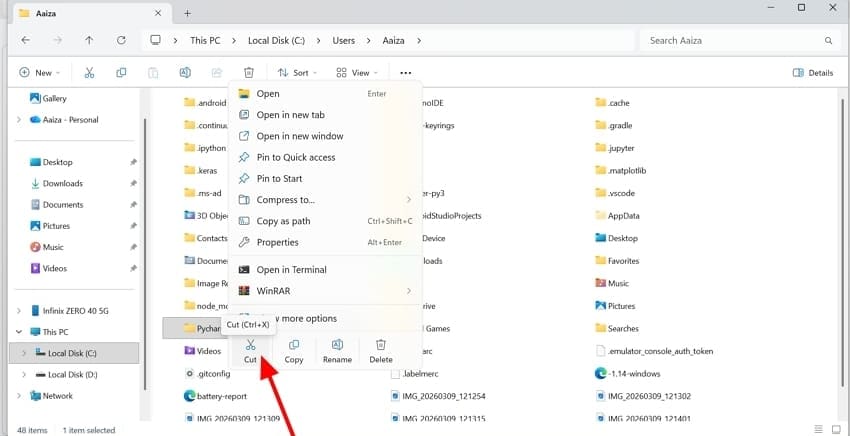Viewport: 850px width, 436px height.
Task: Expand the Compress to submenu
Action: pyautogui.click(x=409, y=200)
